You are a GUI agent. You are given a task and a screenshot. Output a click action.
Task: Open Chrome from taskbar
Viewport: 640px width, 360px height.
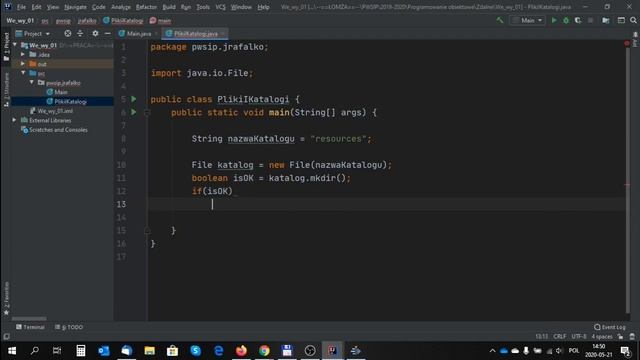264,351
